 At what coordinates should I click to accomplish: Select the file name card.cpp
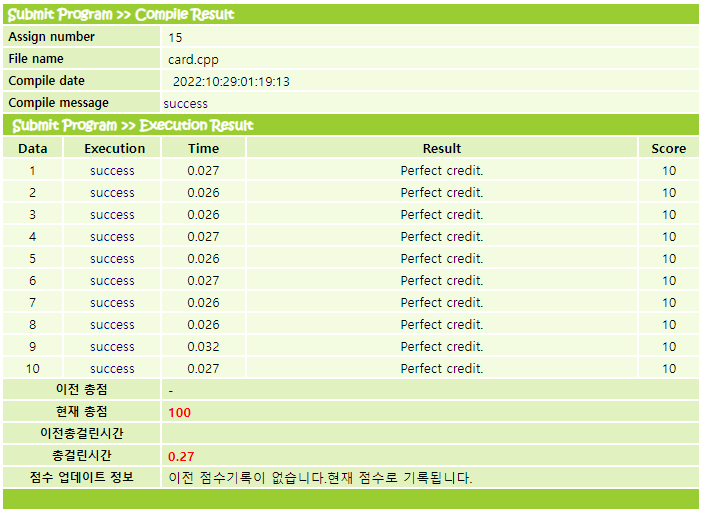coord(193,60)
